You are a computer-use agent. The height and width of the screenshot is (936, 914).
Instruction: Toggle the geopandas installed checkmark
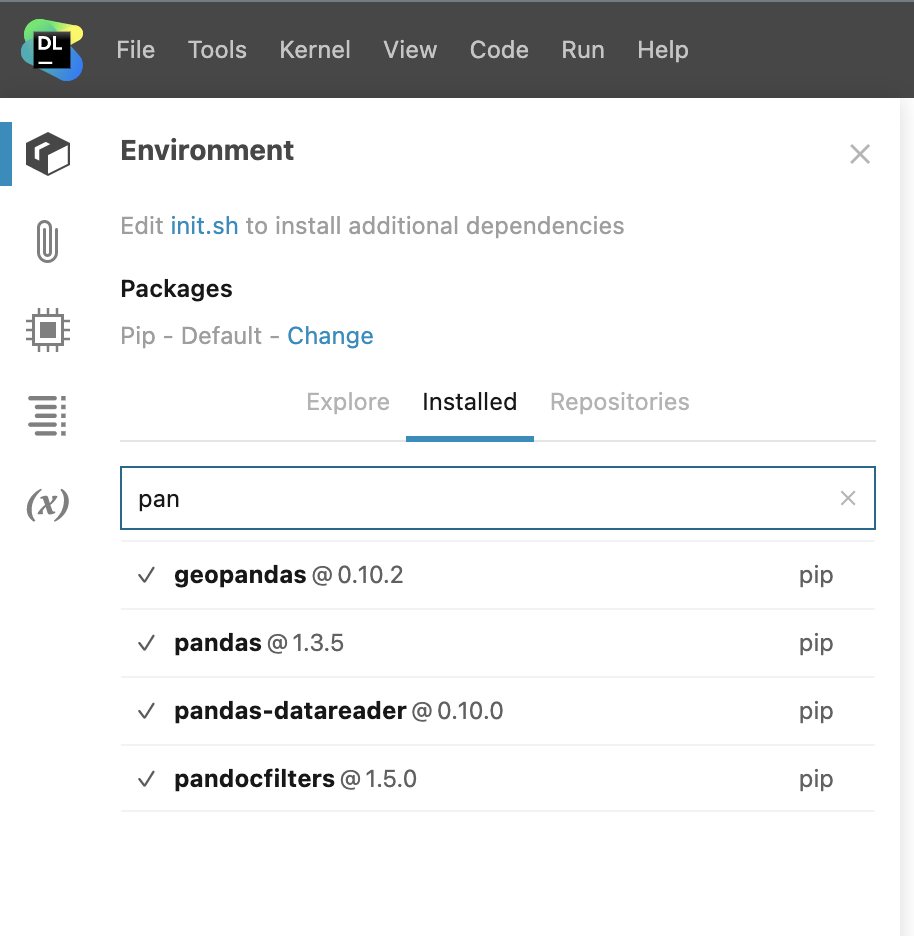tap(147, 575)
